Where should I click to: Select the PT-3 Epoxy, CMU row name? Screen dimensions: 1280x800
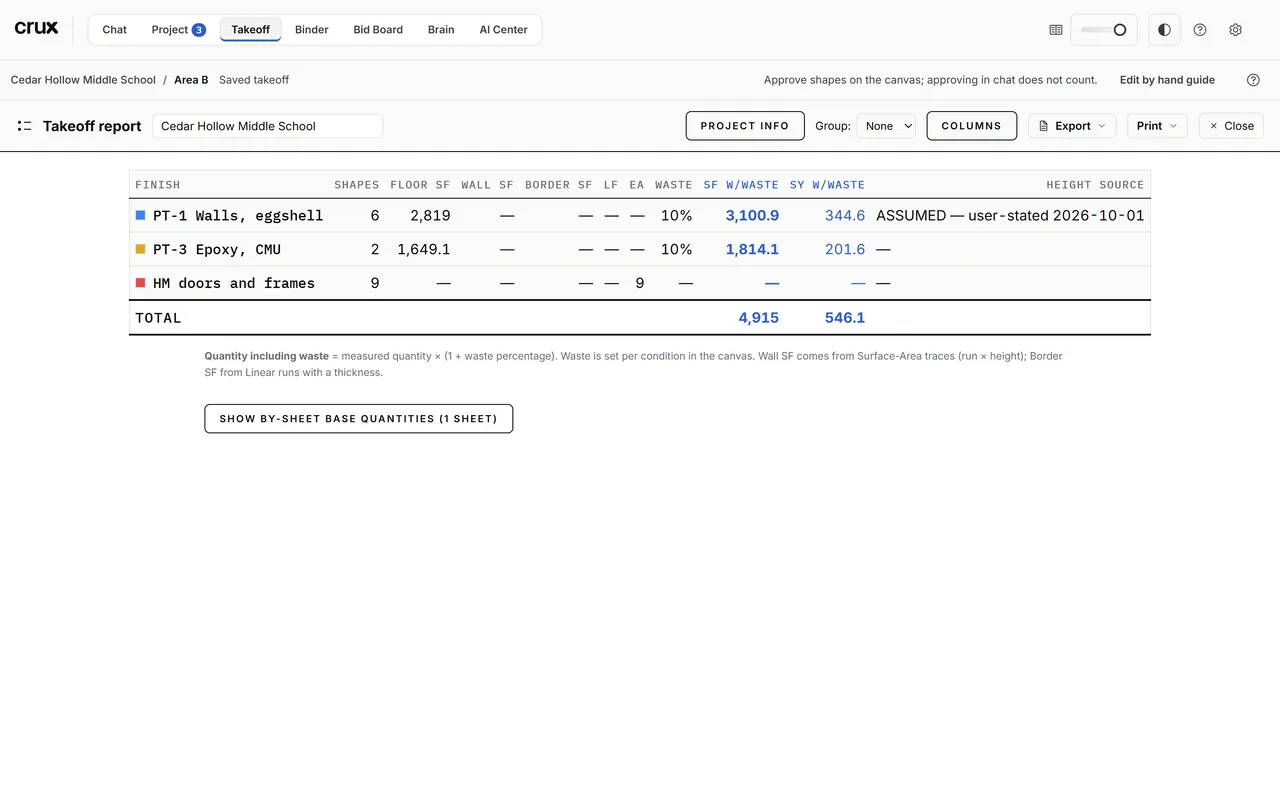217,249
